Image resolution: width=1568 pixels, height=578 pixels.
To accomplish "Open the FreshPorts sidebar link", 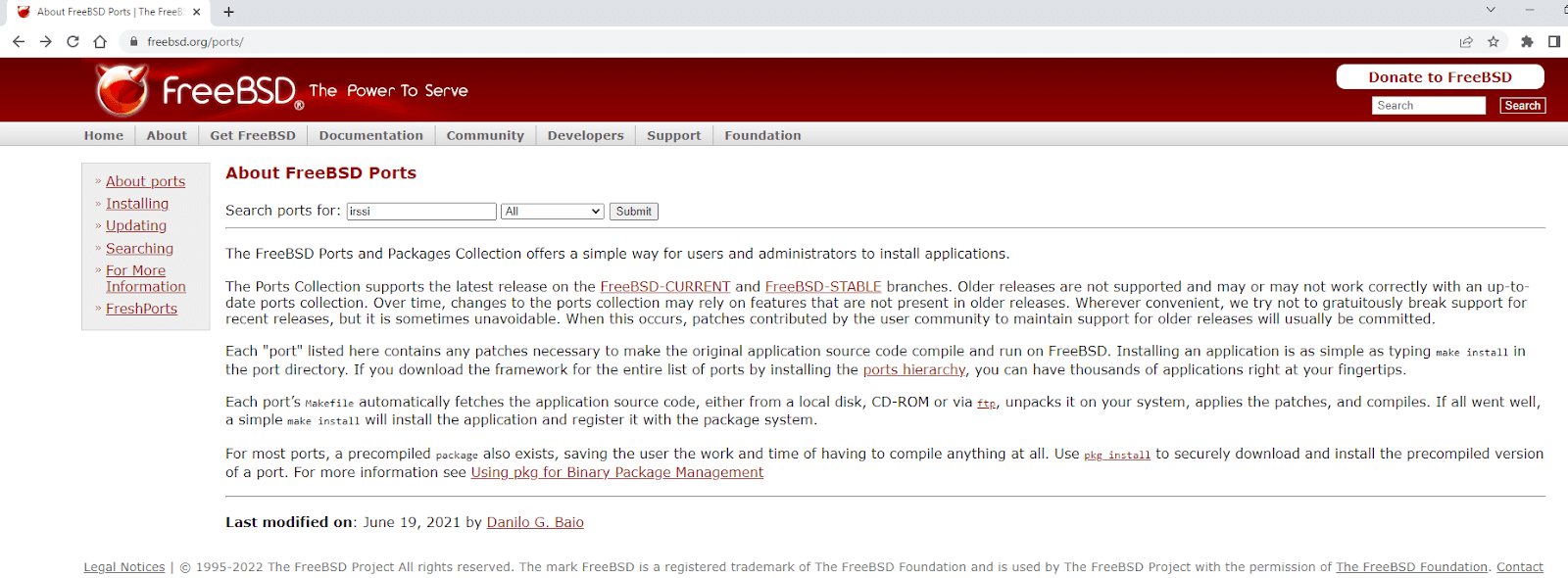I will [141, 309].
